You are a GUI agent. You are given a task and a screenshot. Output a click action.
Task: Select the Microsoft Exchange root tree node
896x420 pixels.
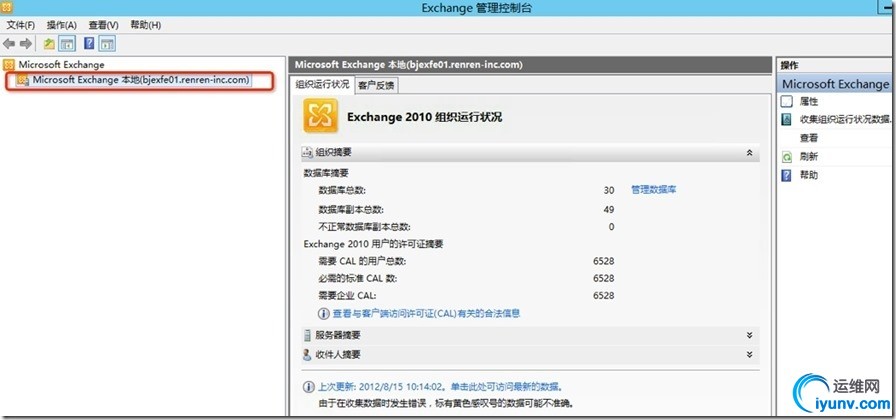pyautogui.click(x=61, y=65)
